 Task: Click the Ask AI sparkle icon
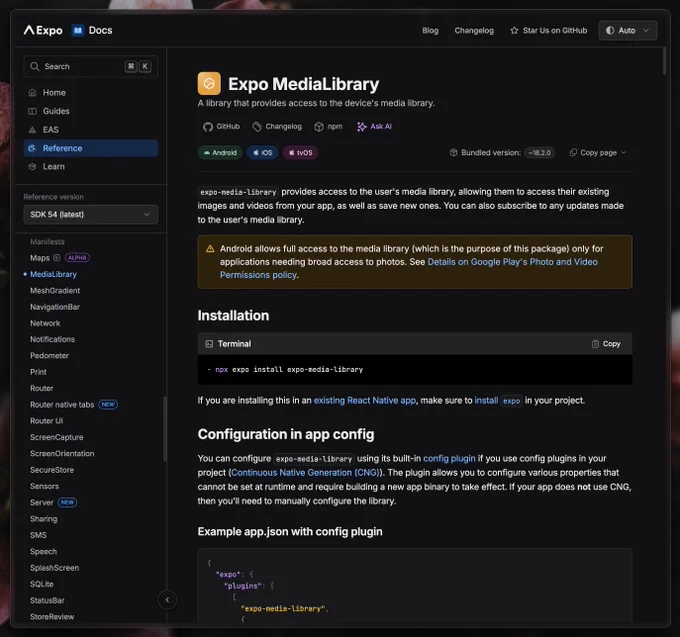tap(362, 127)
